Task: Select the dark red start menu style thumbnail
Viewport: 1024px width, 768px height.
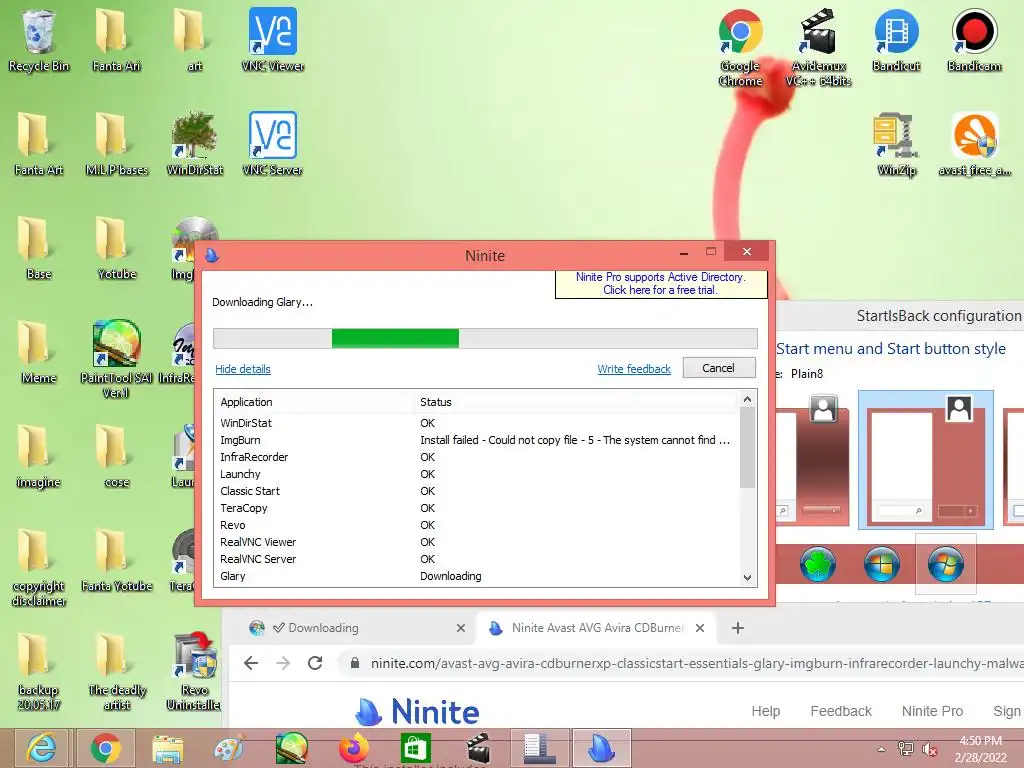Action: (812, 460)
